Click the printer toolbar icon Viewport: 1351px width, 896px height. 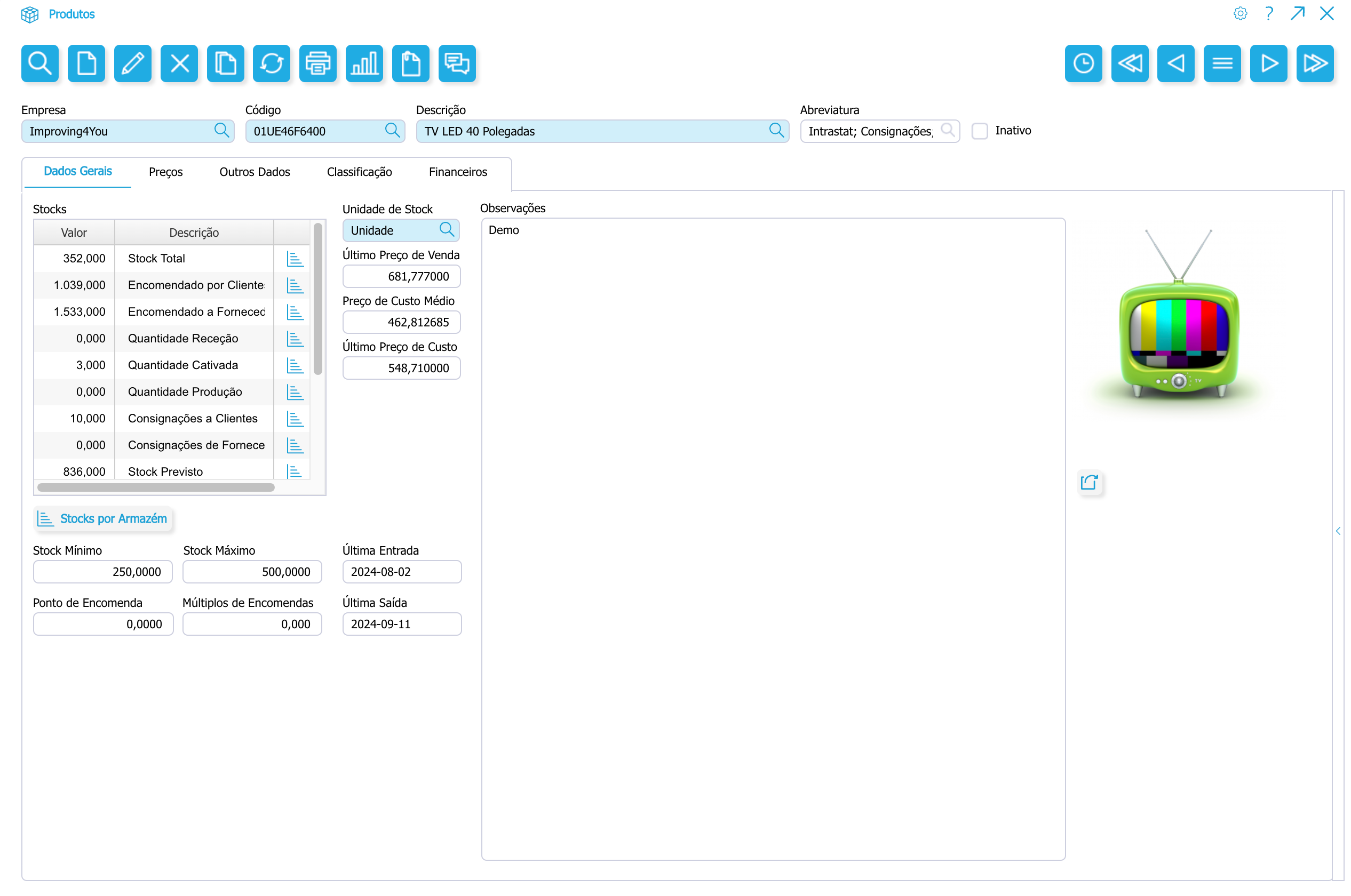pyautogui.click(x=318, y=63)
